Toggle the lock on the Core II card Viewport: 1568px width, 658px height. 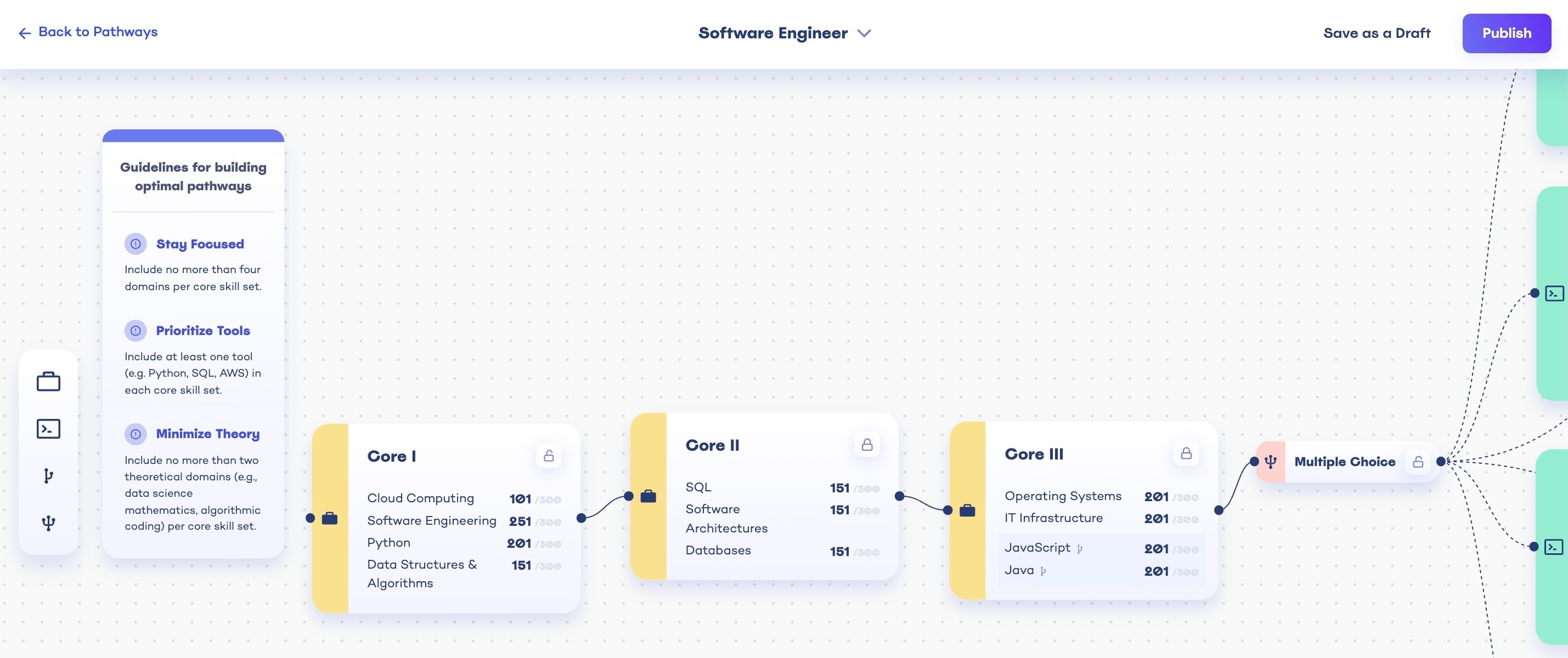[867, 444]
